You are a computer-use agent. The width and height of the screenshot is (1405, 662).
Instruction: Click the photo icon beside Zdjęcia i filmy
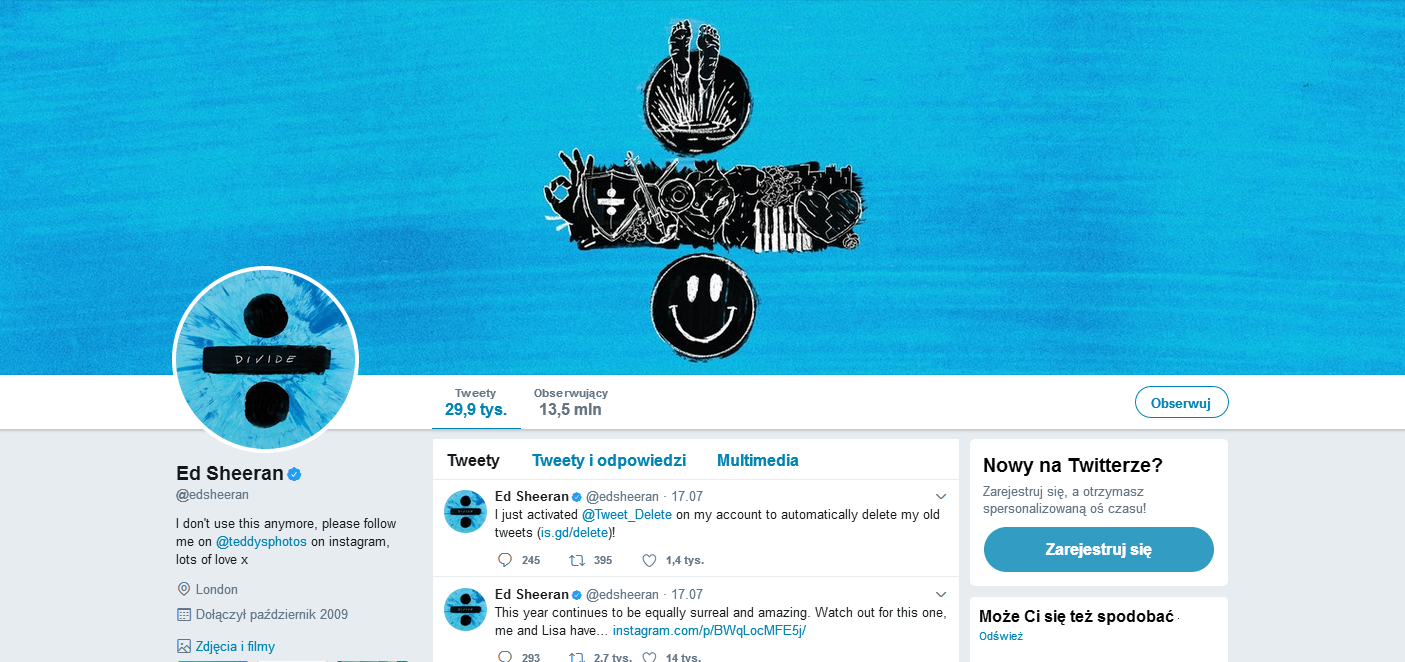(183, 646)
